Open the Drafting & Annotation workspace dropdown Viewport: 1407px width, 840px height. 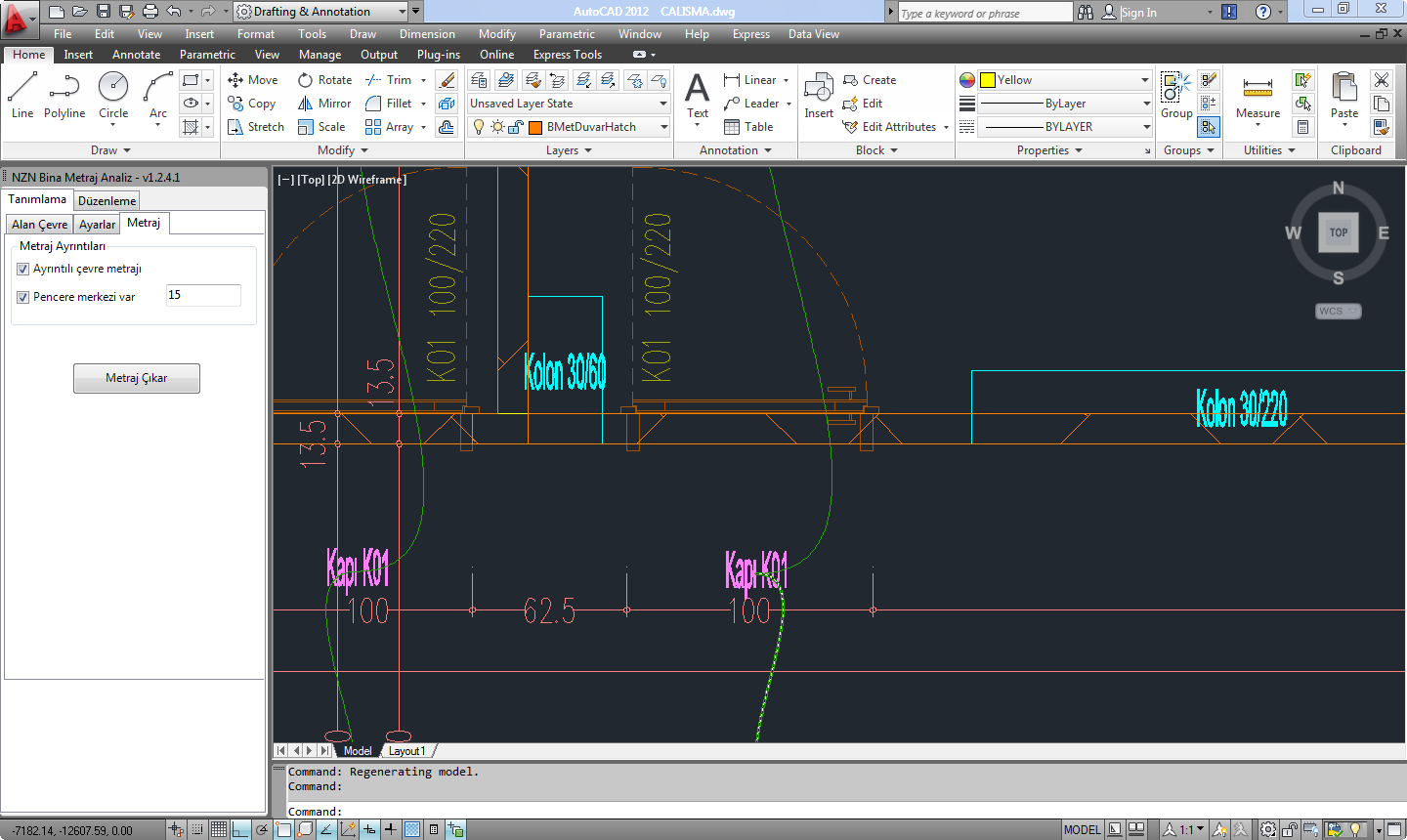(x=403, y=12)
